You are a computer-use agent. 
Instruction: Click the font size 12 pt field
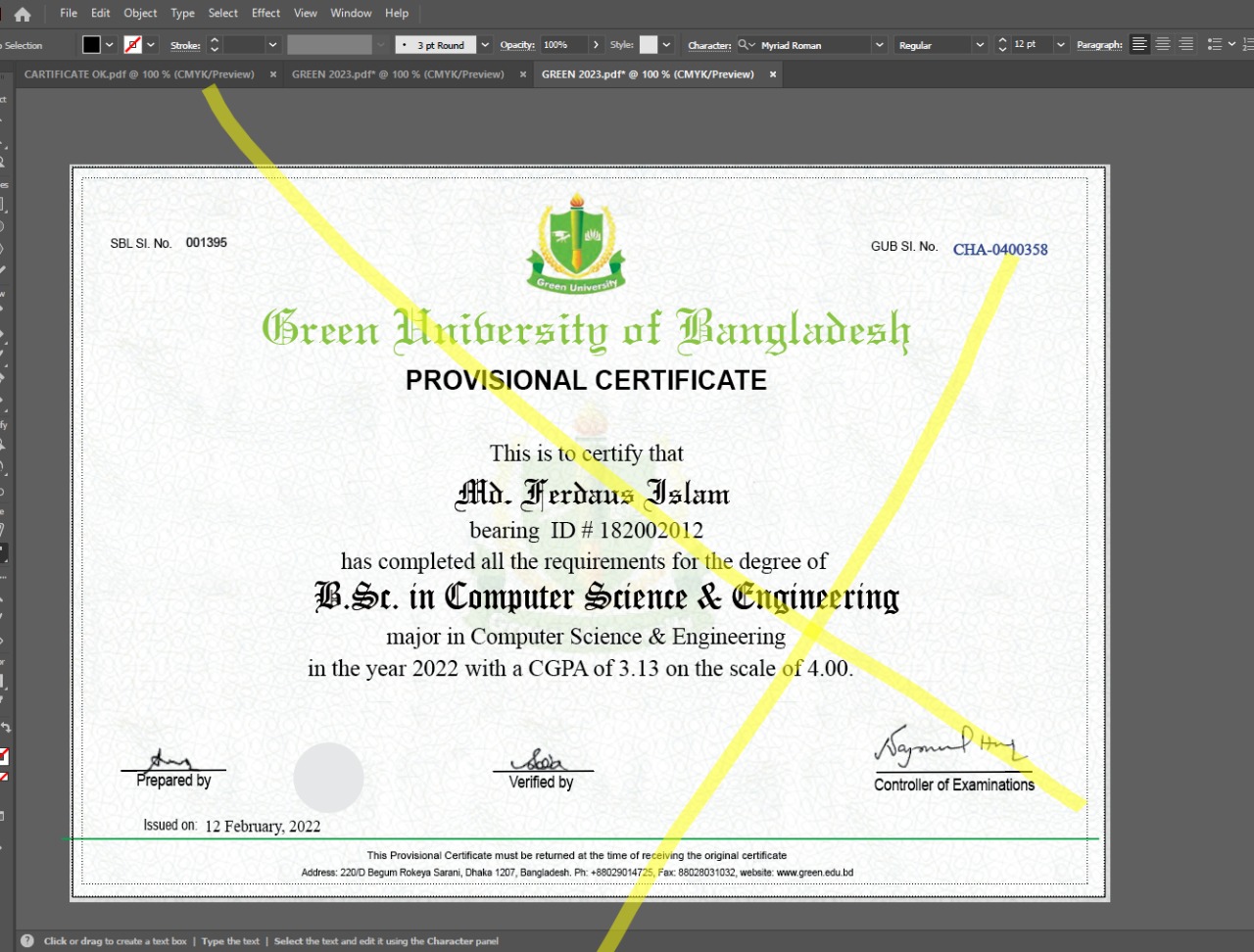click(x=1031, y=45)
